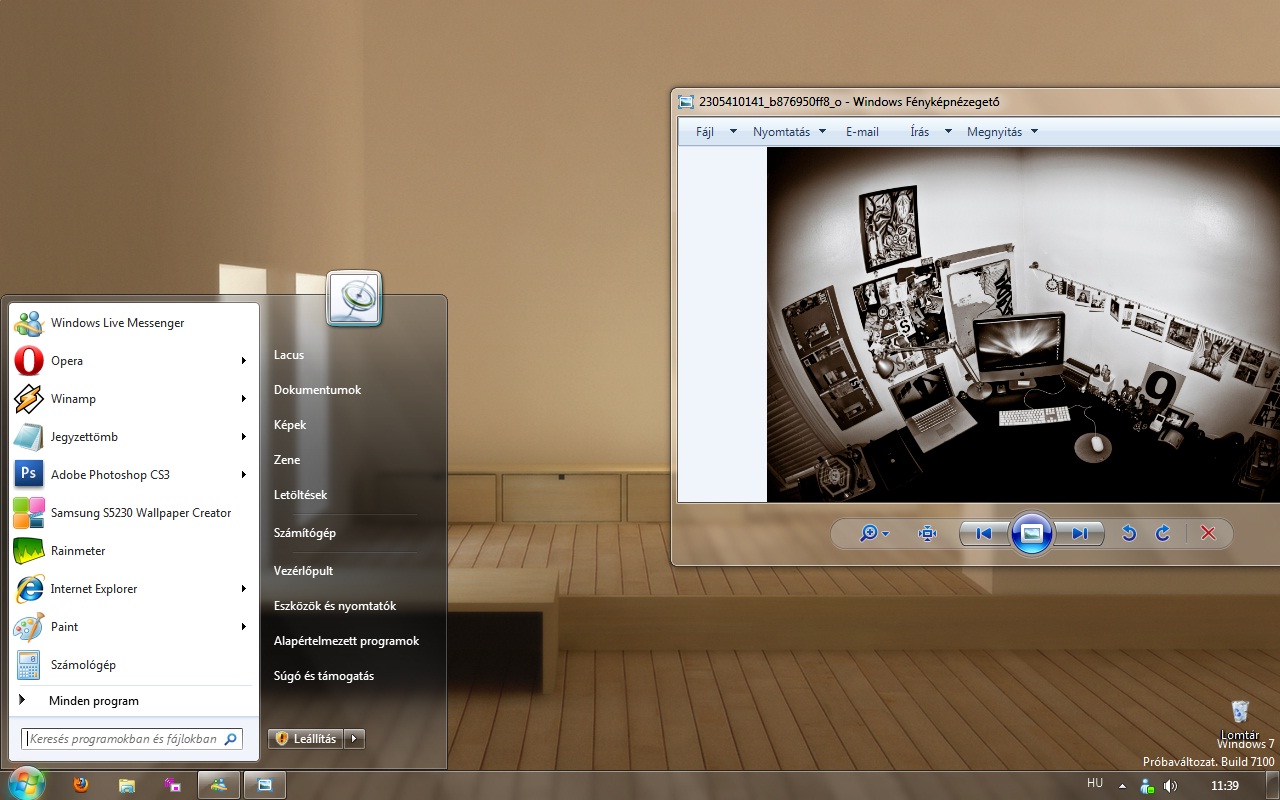Open the Nyomtatás menu
1280x800 pixels.
point(782,132)
